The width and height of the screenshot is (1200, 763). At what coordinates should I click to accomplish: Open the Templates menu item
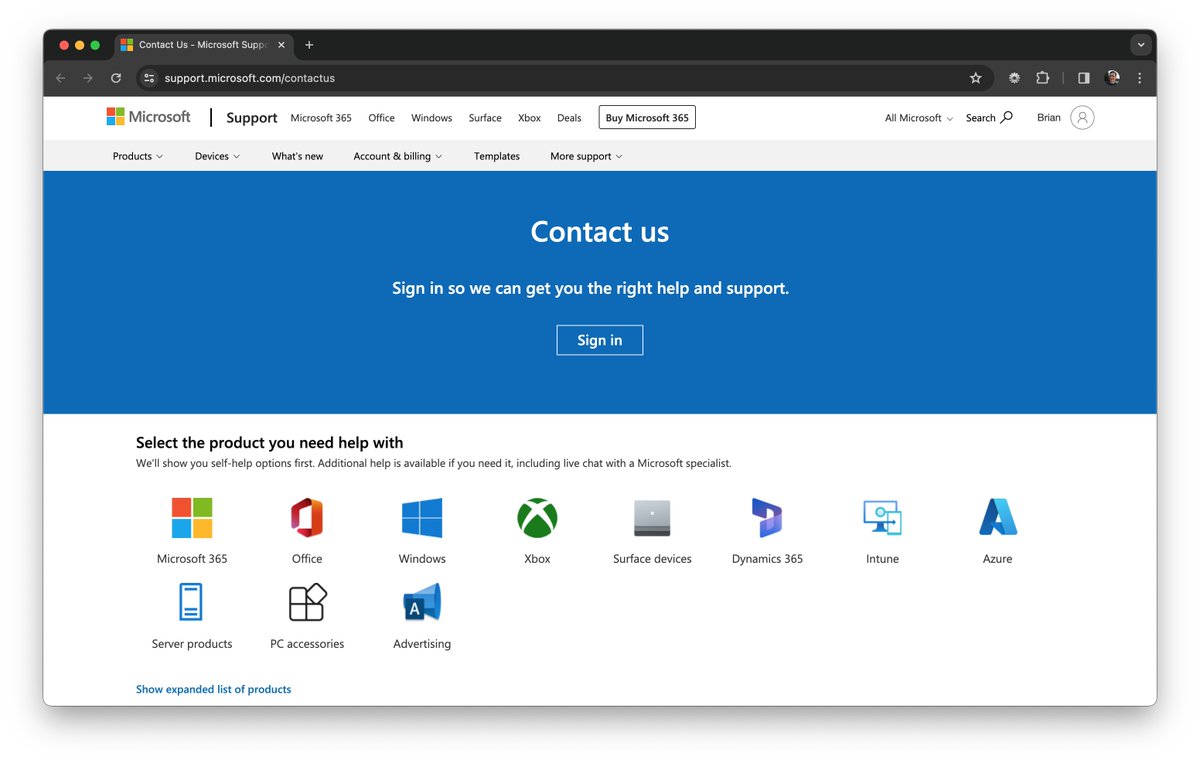pos(497,156)
